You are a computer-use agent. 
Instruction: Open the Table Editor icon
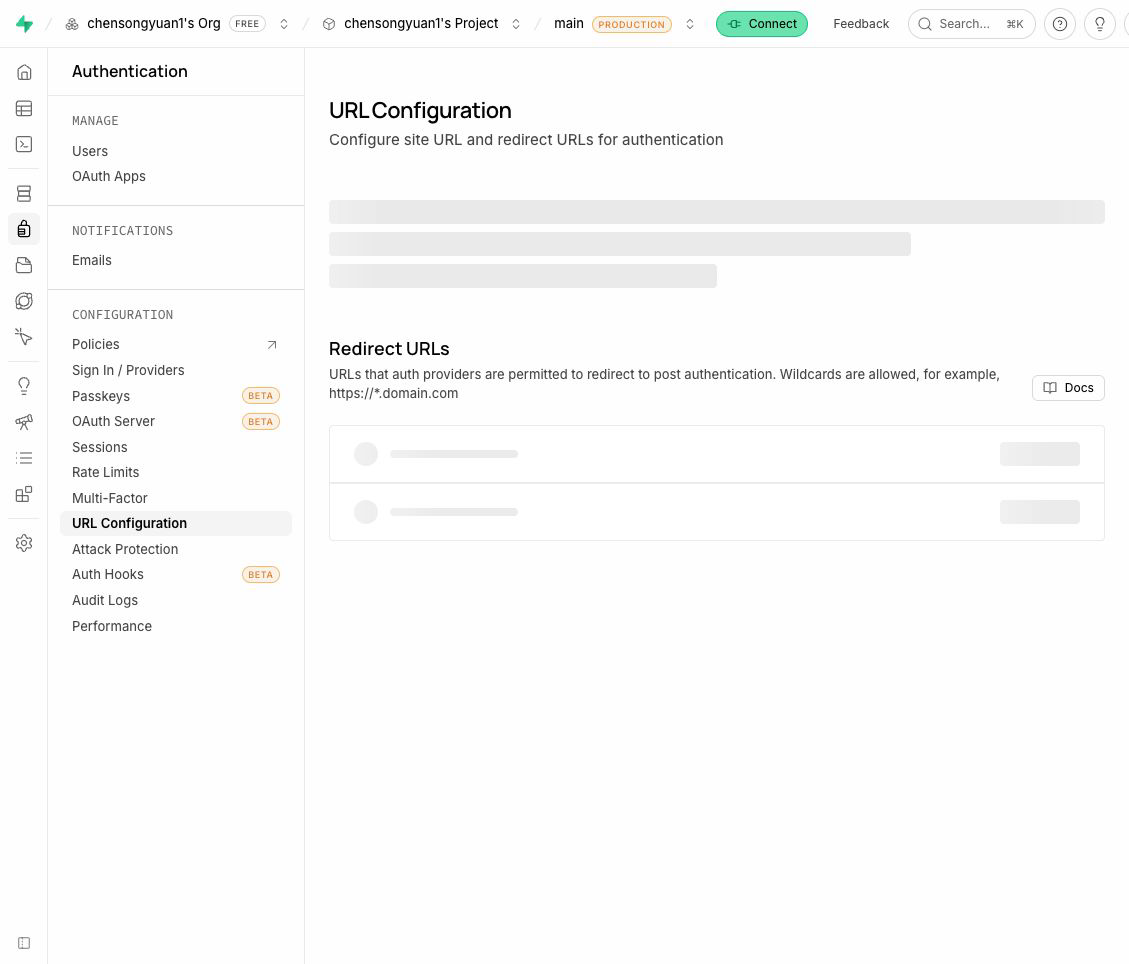(x=24, y=109)
